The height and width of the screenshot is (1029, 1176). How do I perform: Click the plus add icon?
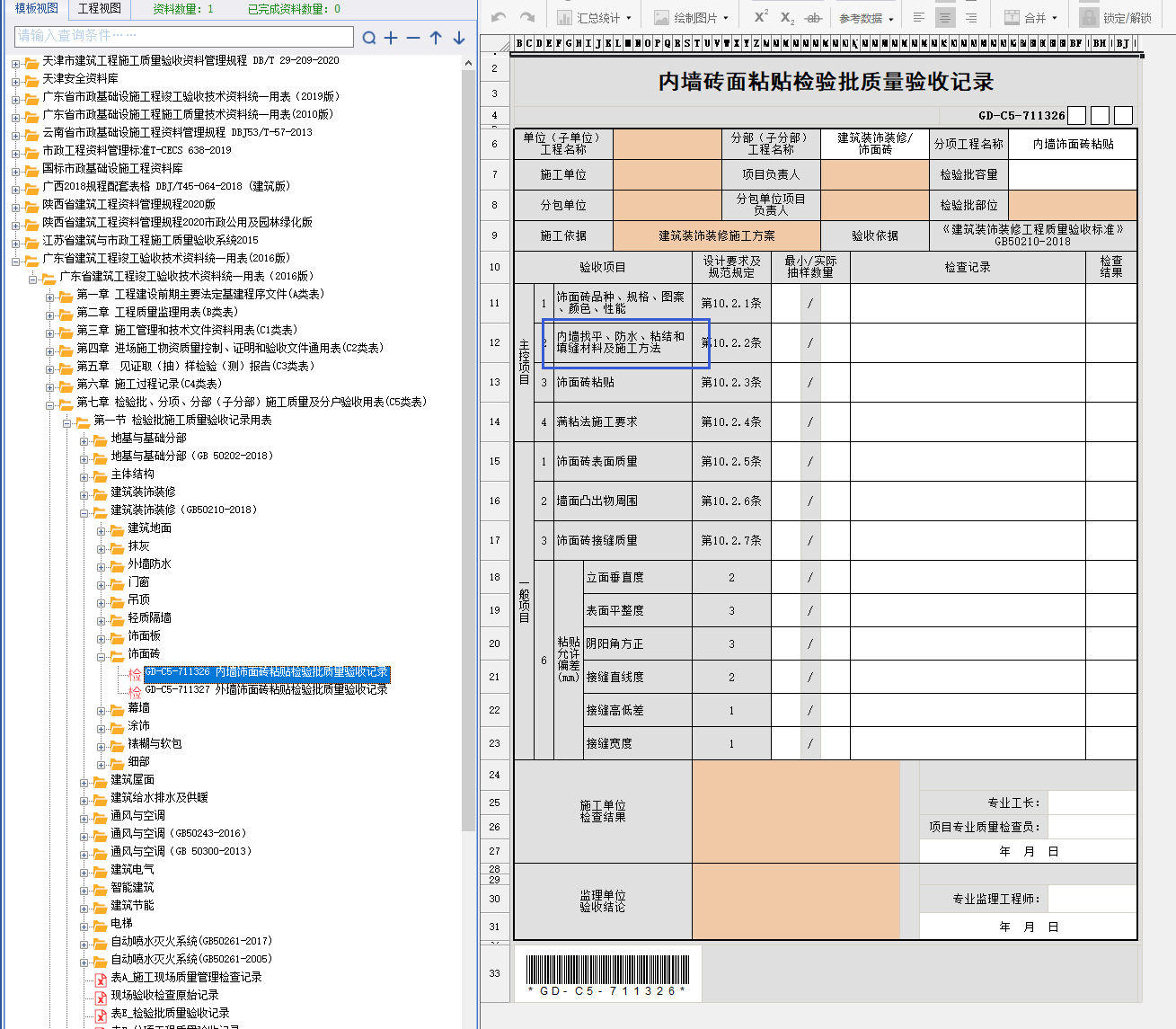(391, 38)
